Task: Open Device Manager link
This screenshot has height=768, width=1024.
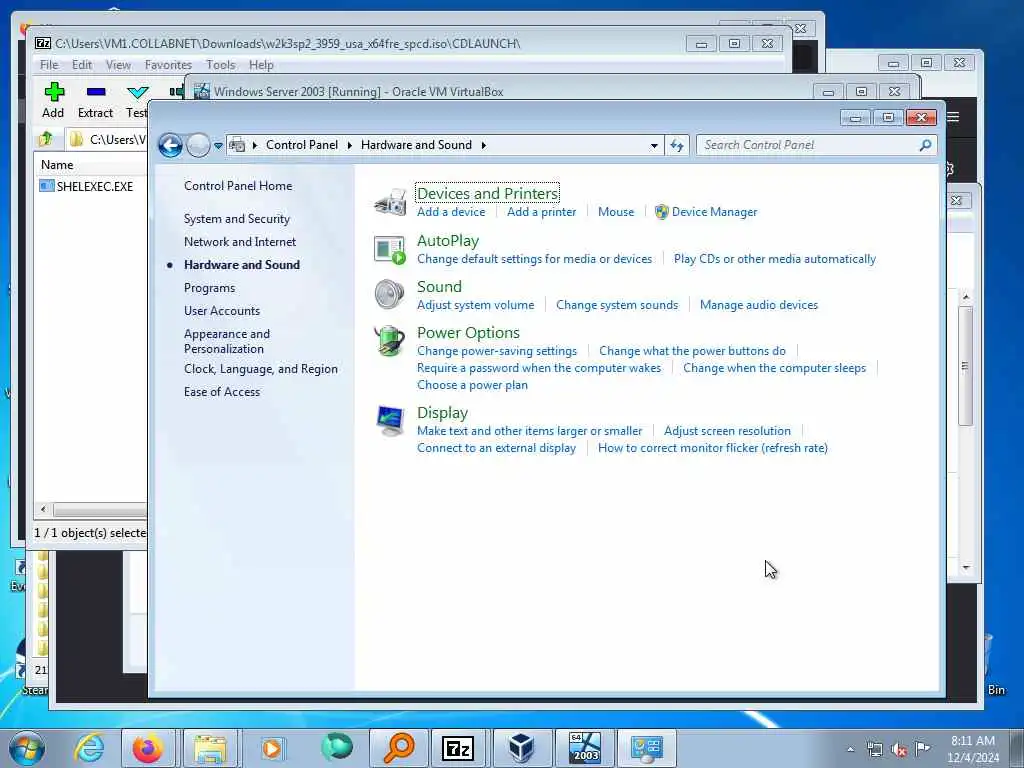Action: pyautogui.click(x=714, y=212)
